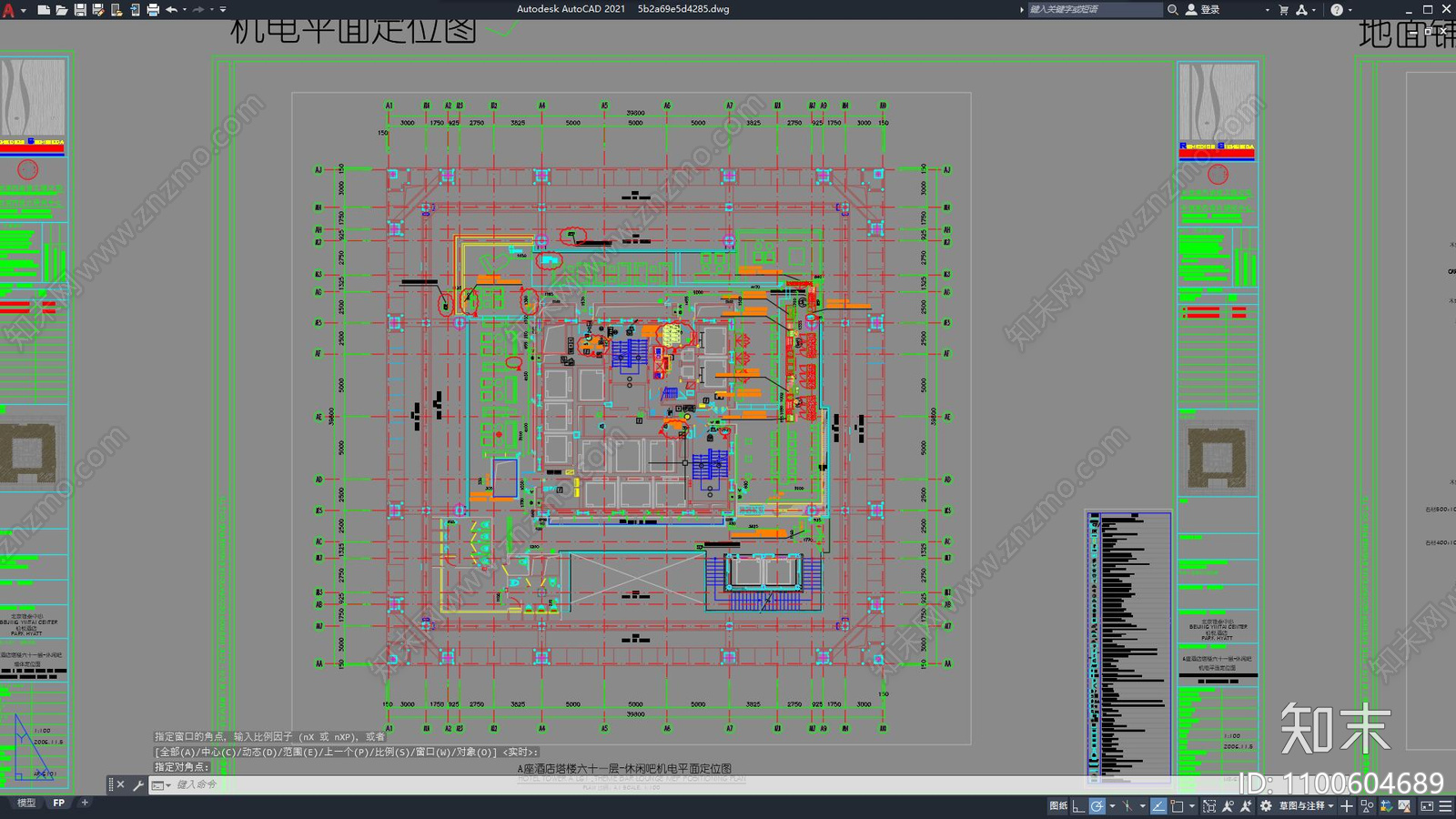Click the Plot printer icon

pyautogui.click(x=153, y=9)
